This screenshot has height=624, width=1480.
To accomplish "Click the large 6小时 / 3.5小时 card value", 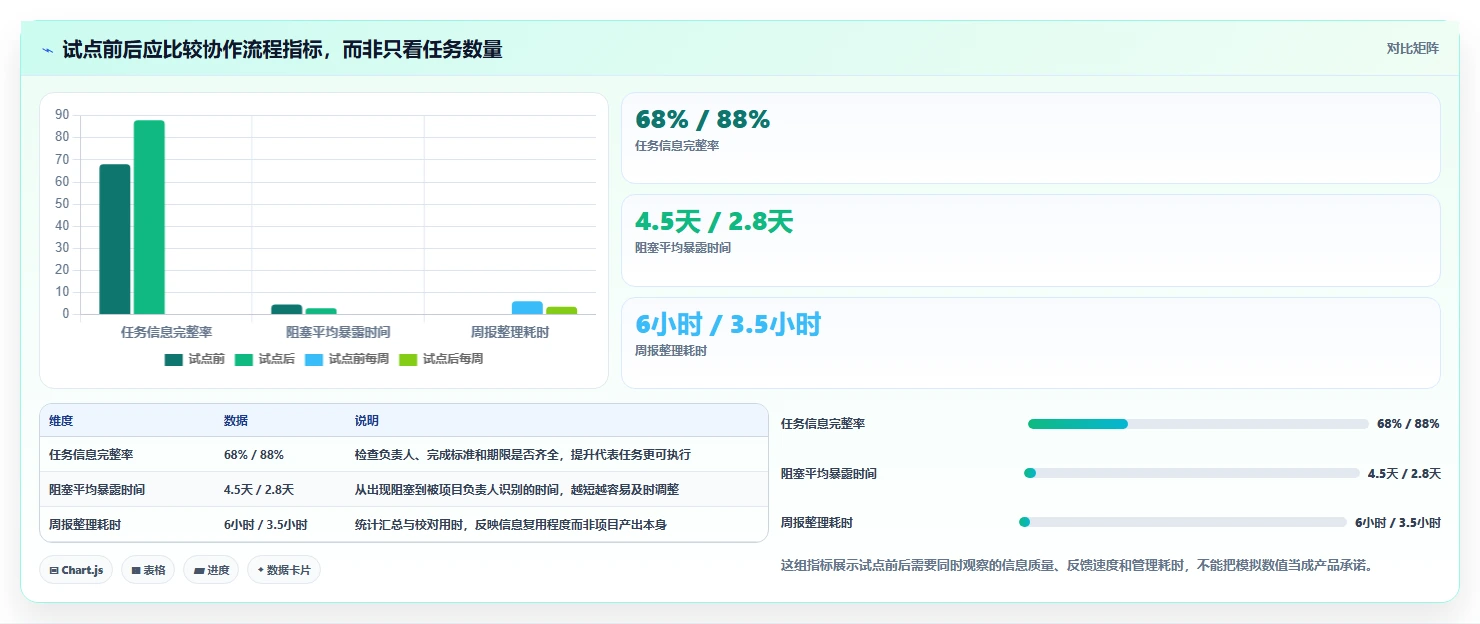I will pyautogui.click(x=728, y=325).
